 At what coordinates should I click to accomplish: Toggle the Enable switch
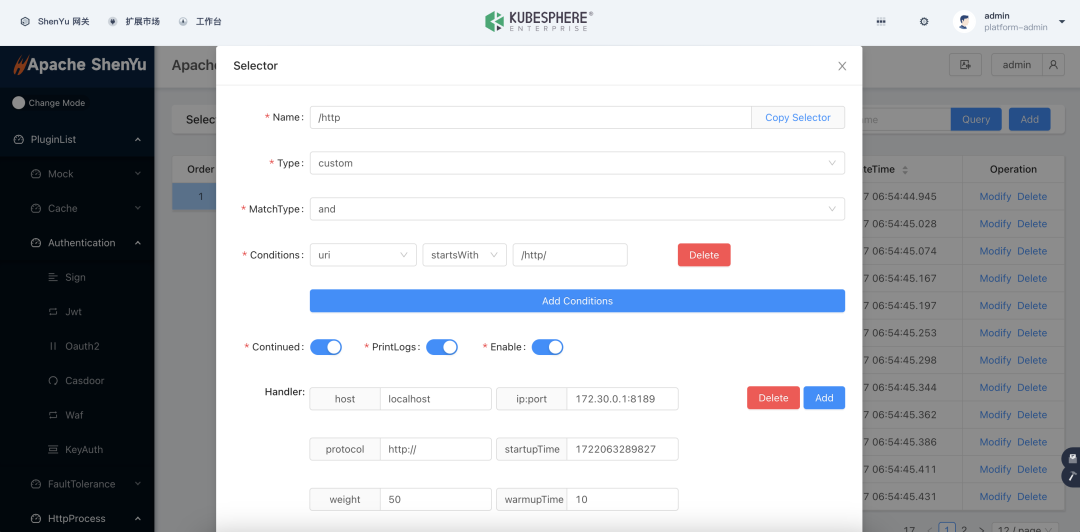(548, 347)
